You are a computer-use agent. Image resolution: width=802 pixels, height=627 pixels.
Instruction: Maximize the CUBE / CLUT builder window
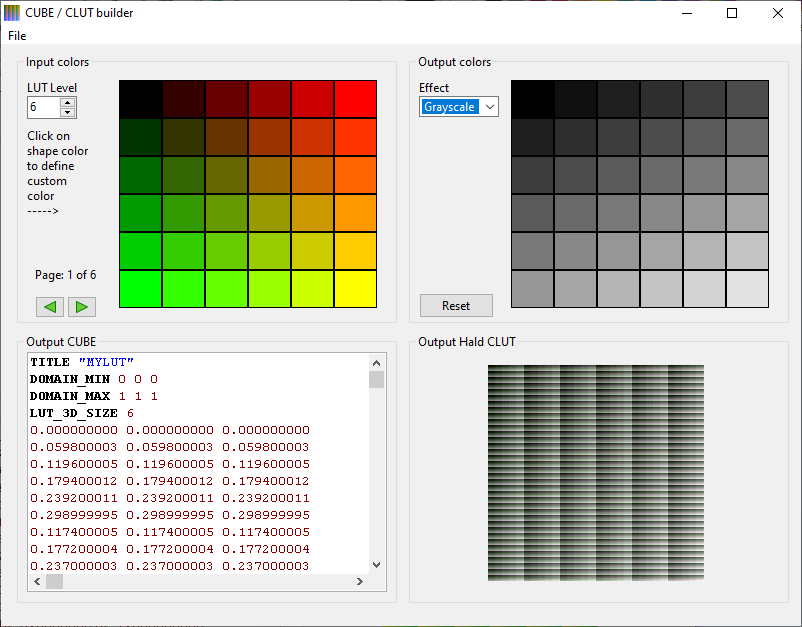[732, 13]
